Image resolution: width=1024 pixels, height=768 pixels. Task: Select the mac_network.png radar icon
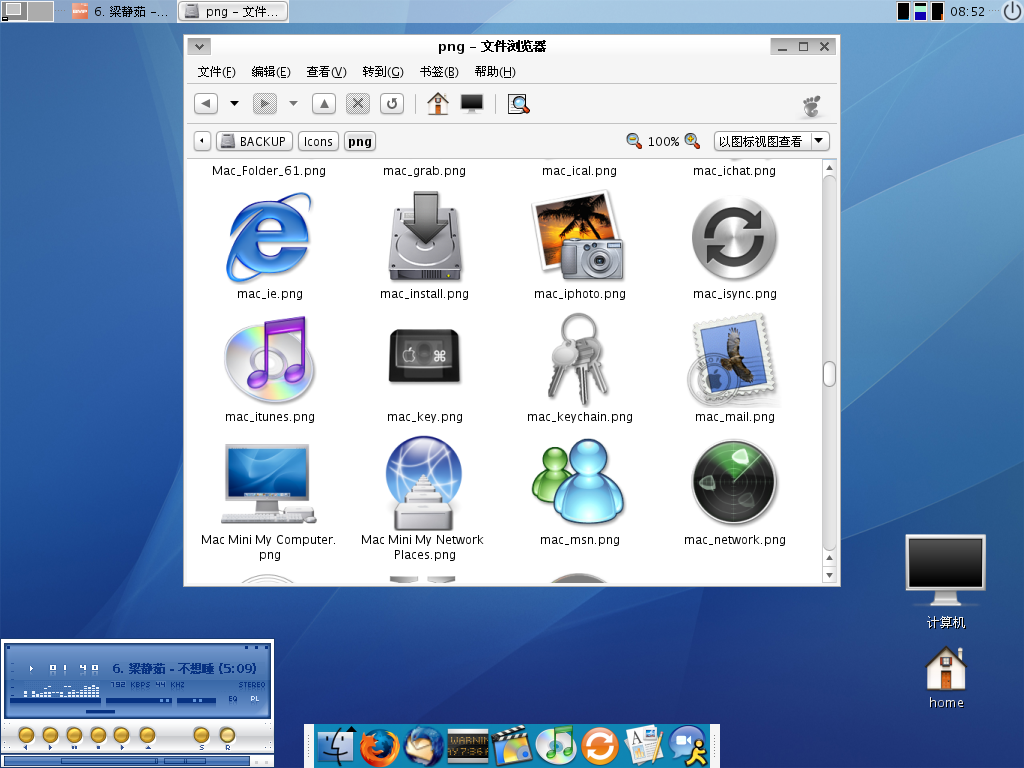[734, 483]
